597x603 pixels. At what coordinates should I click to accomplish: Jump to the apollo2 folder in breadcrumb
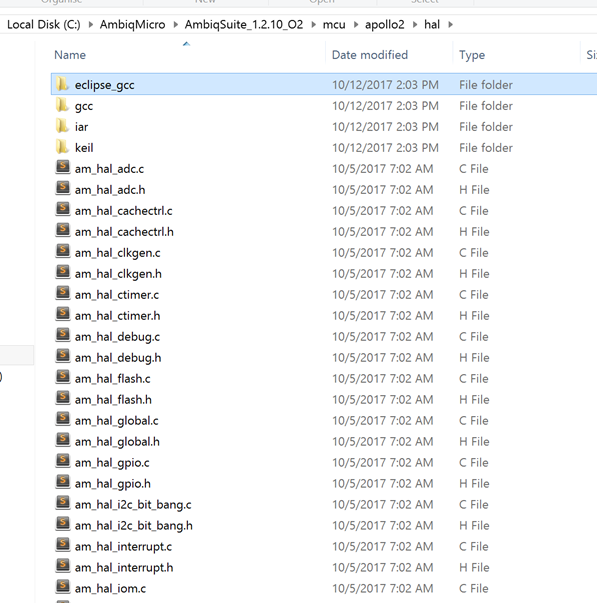385,25
